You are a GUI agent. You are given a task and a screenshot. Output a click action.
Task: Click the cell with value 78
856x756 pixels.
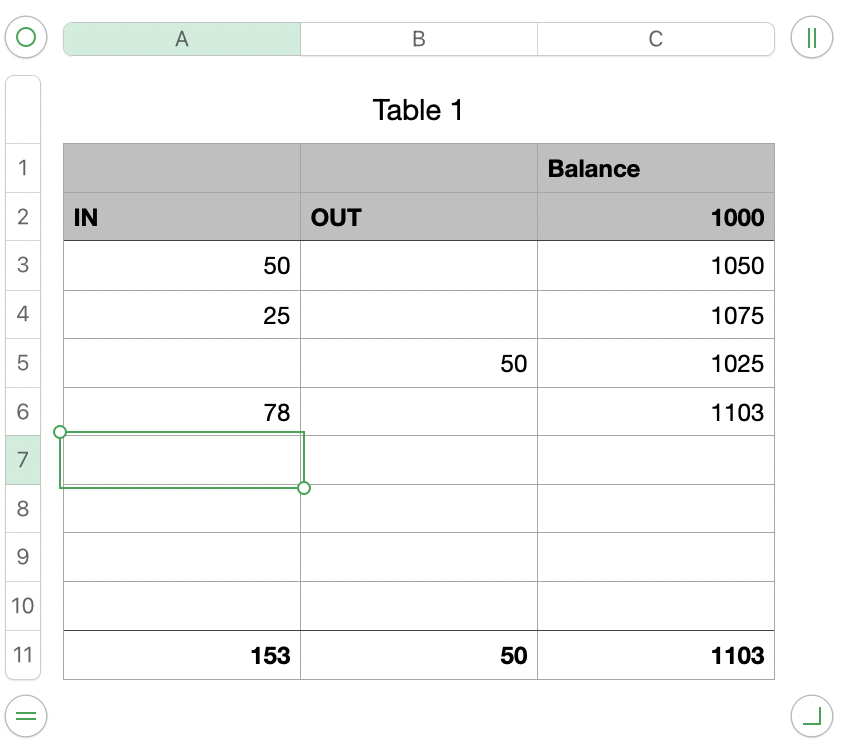(182, 412)
